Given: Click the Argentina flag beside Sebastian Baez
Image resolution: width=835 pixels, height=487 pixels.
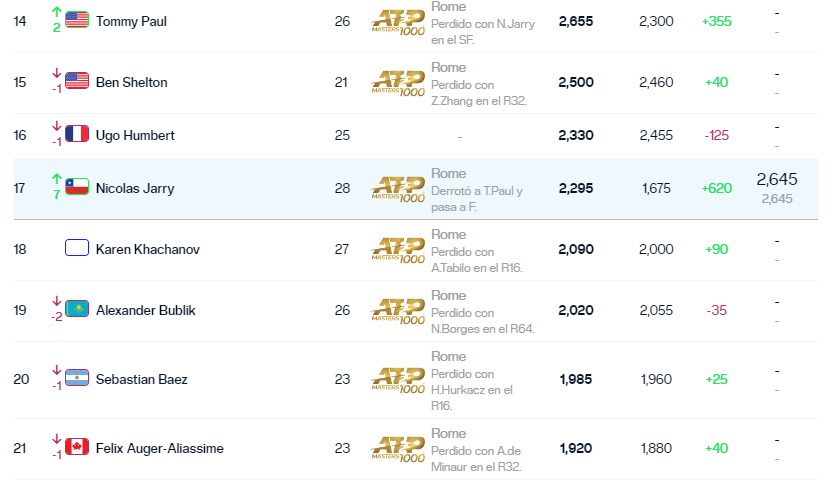Looking at the screenshot, I should [x=77, y=378].
